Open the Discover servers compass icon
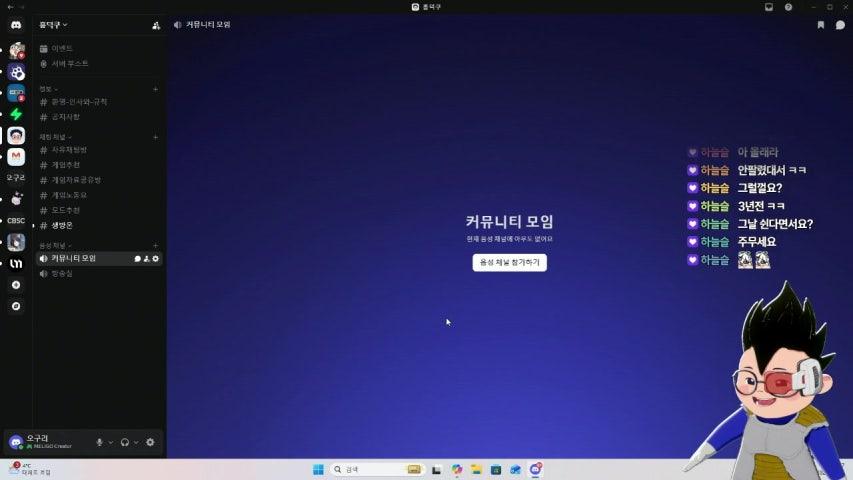This screenshot has width=853, height=480. [16, 306]
